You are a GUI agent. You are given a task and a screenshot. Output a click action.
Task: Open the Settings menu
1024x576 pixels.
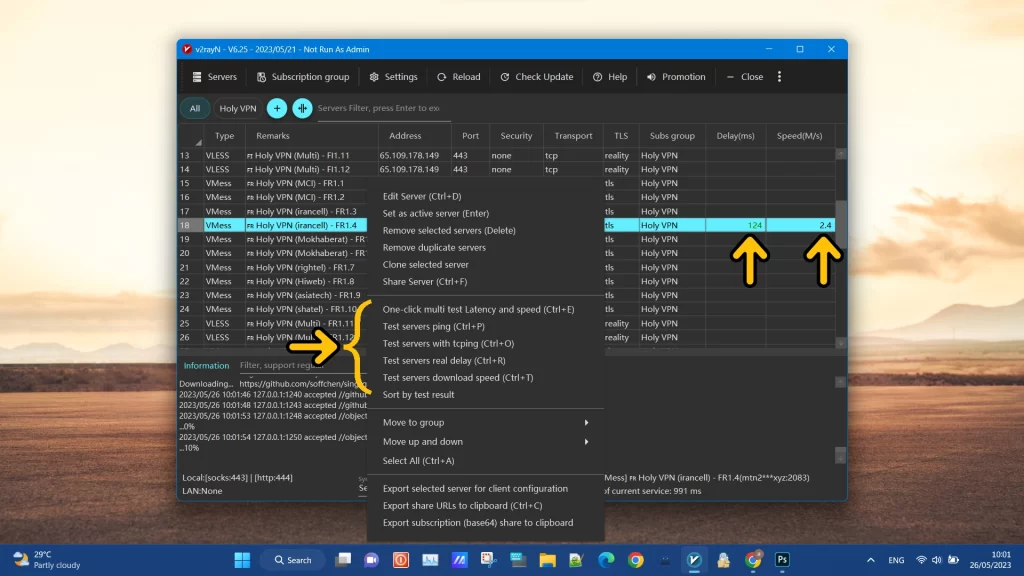393,76
